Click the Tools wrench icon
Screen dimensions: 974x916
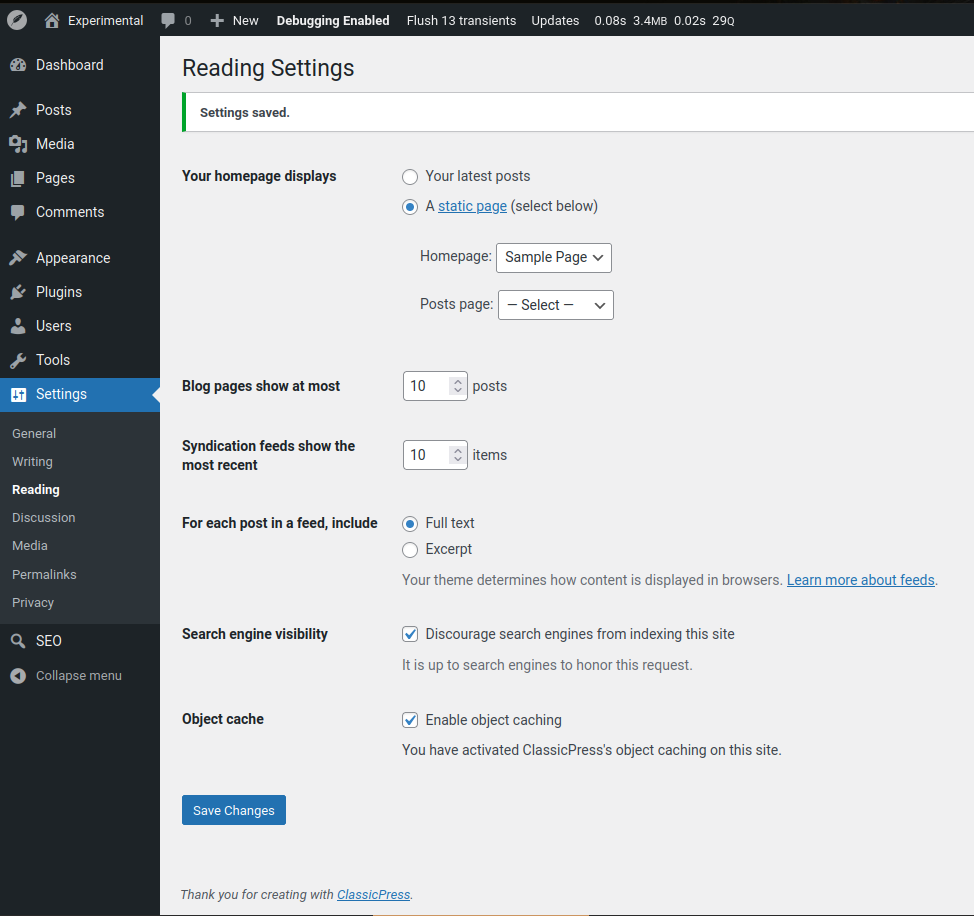click(20, 359)
